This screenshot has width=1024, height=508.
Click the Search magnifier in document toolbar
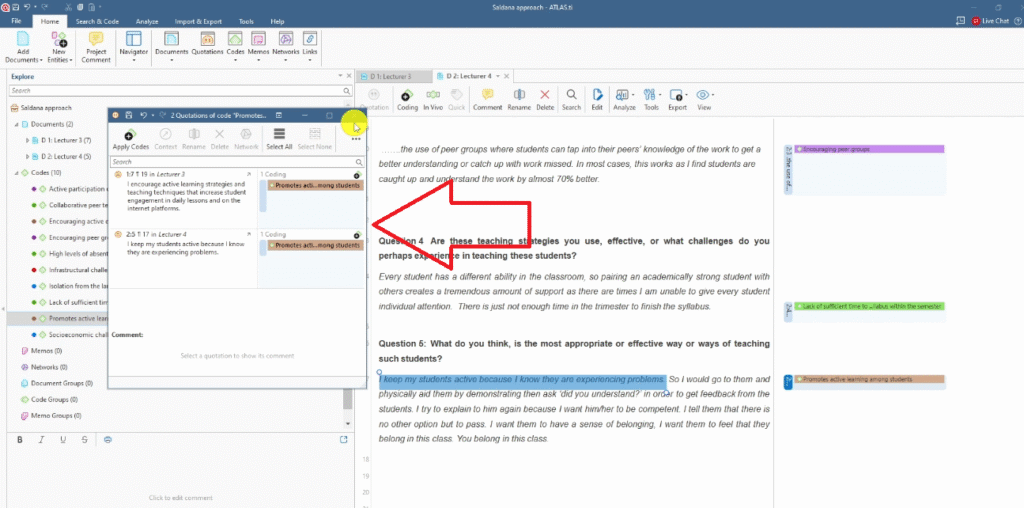[571, 94]
